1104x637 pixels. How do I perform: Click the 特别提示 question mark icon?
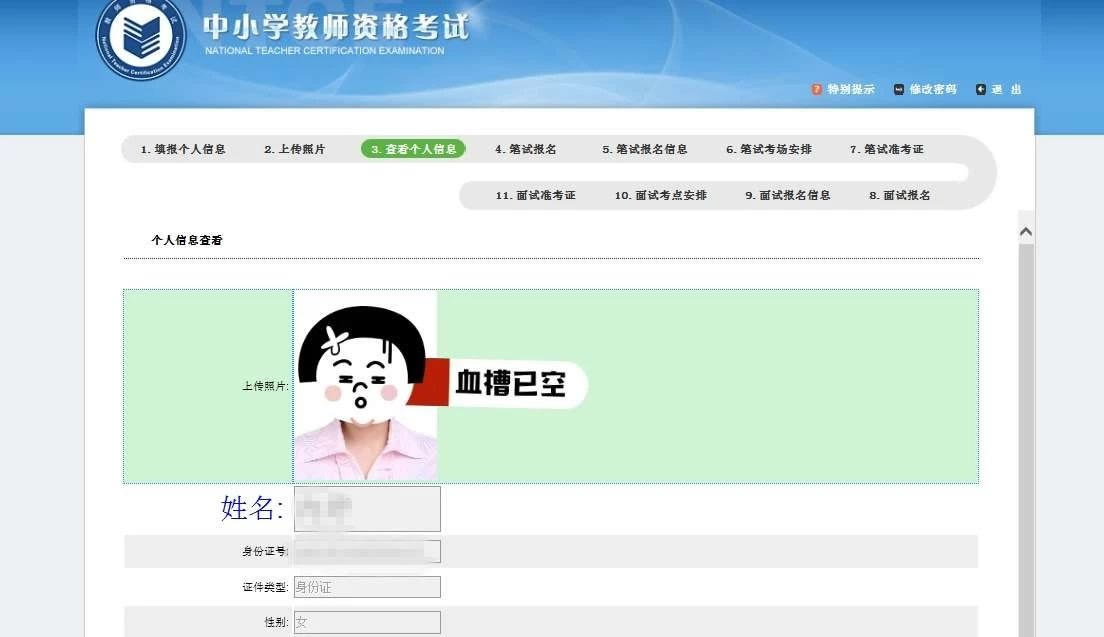coord(816,89)
